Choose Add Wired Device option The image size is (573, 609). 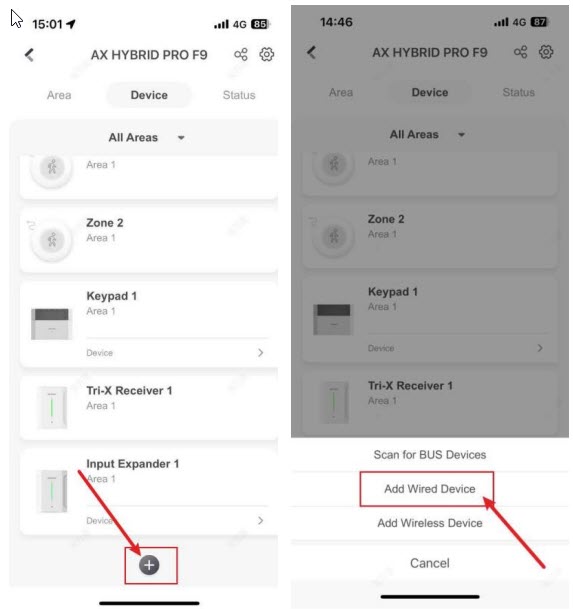tap(430, 489)
